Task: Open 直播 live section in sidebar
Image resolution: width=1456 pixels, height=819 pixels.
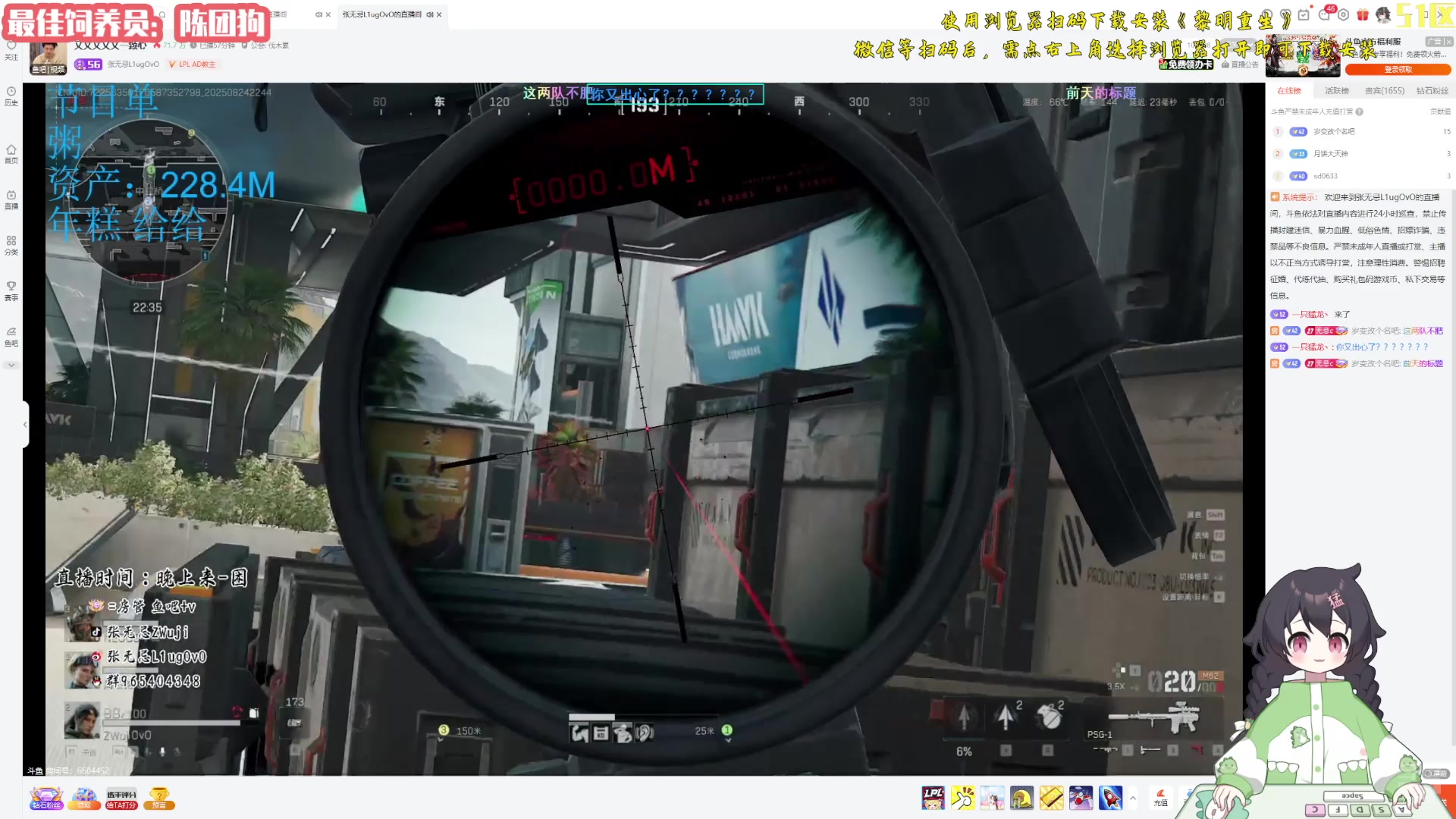Action: pos(11,200)
